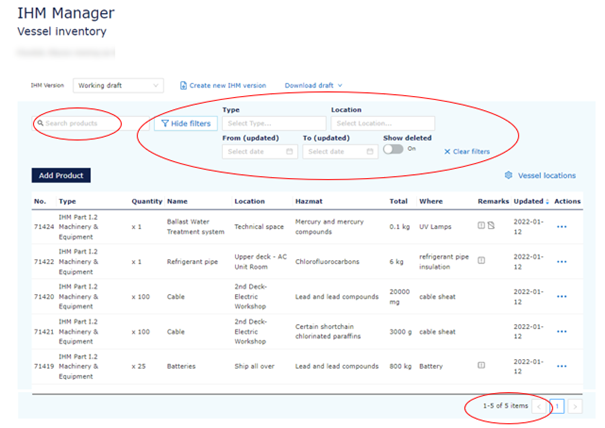The width and height of the screenshot is (605, 428).
Task: Open the IHM Version Working draft dropdown
Action: tap(119, 86)
